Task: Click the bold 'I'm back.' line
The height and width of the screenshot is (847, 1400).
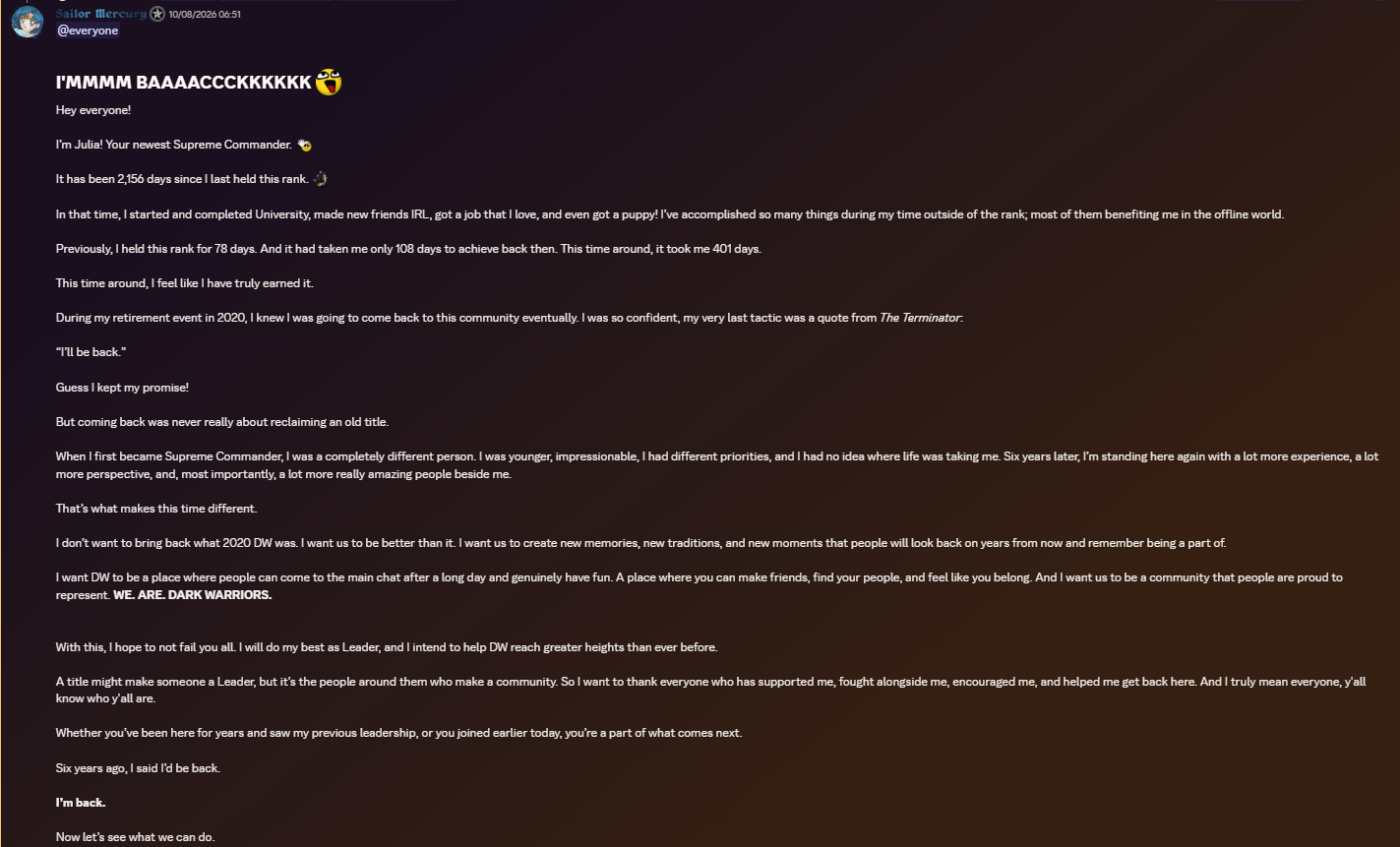Action: [81, 803]
